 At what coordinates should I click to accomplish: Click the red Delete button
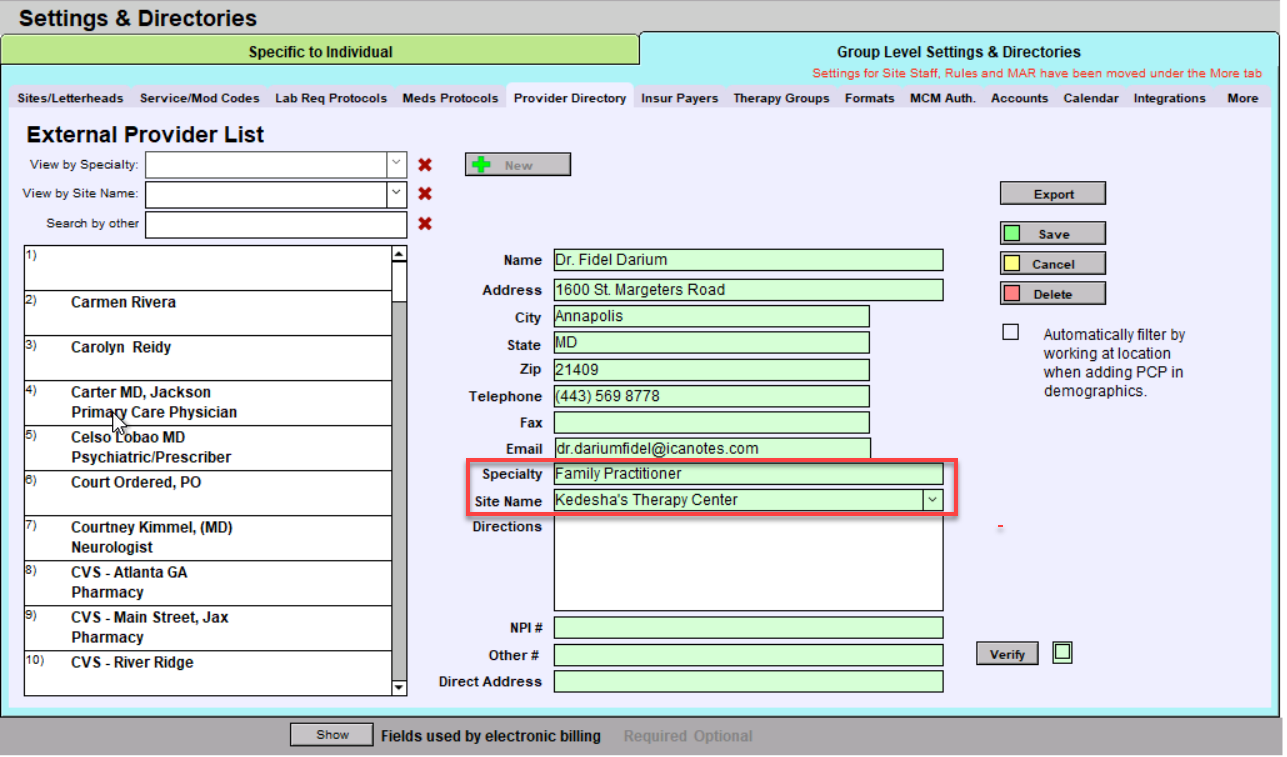pyautogui.click(x=1052, y=294)
